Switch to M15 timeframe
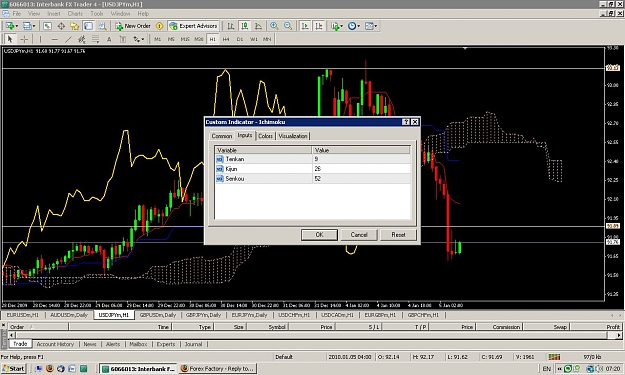Screen dimensions: 625x375 point(185,39)
